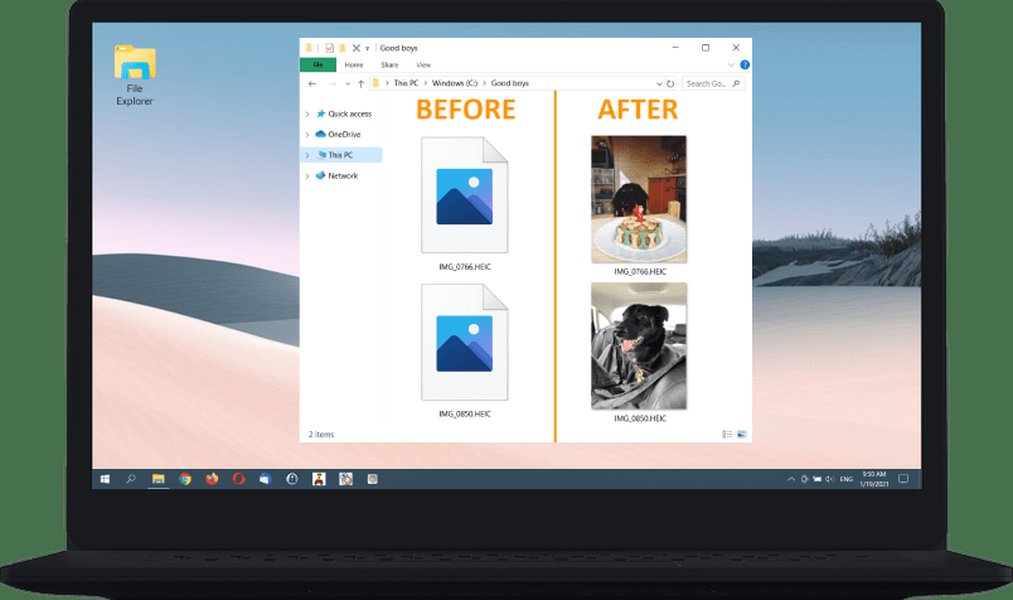Screen dimensions: 1013x600
Task: Select the generic IMG_0766.HEIC file icon
Action: pos(465,195)
